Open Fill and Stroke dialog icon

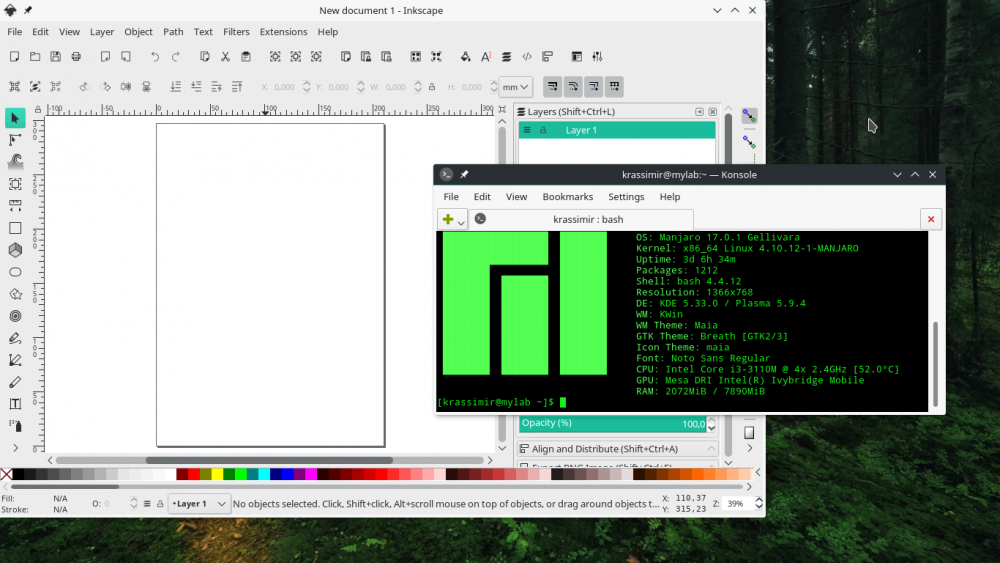point(466,57)
